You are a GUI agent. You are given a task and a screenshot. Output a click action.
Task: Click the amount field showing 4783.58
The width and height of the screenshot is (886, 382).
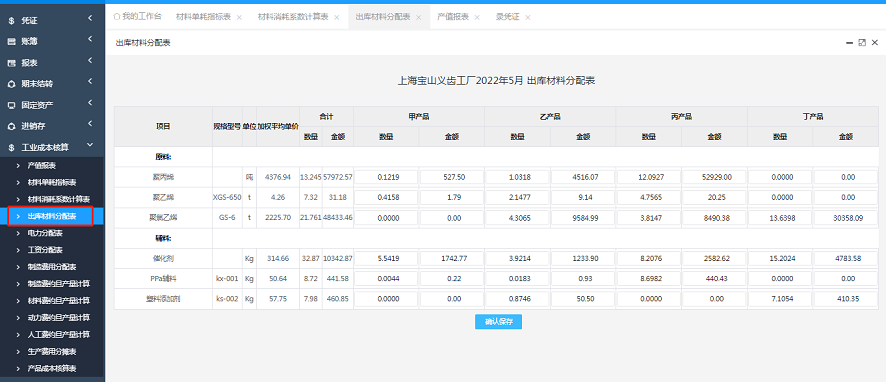(846, 258)
